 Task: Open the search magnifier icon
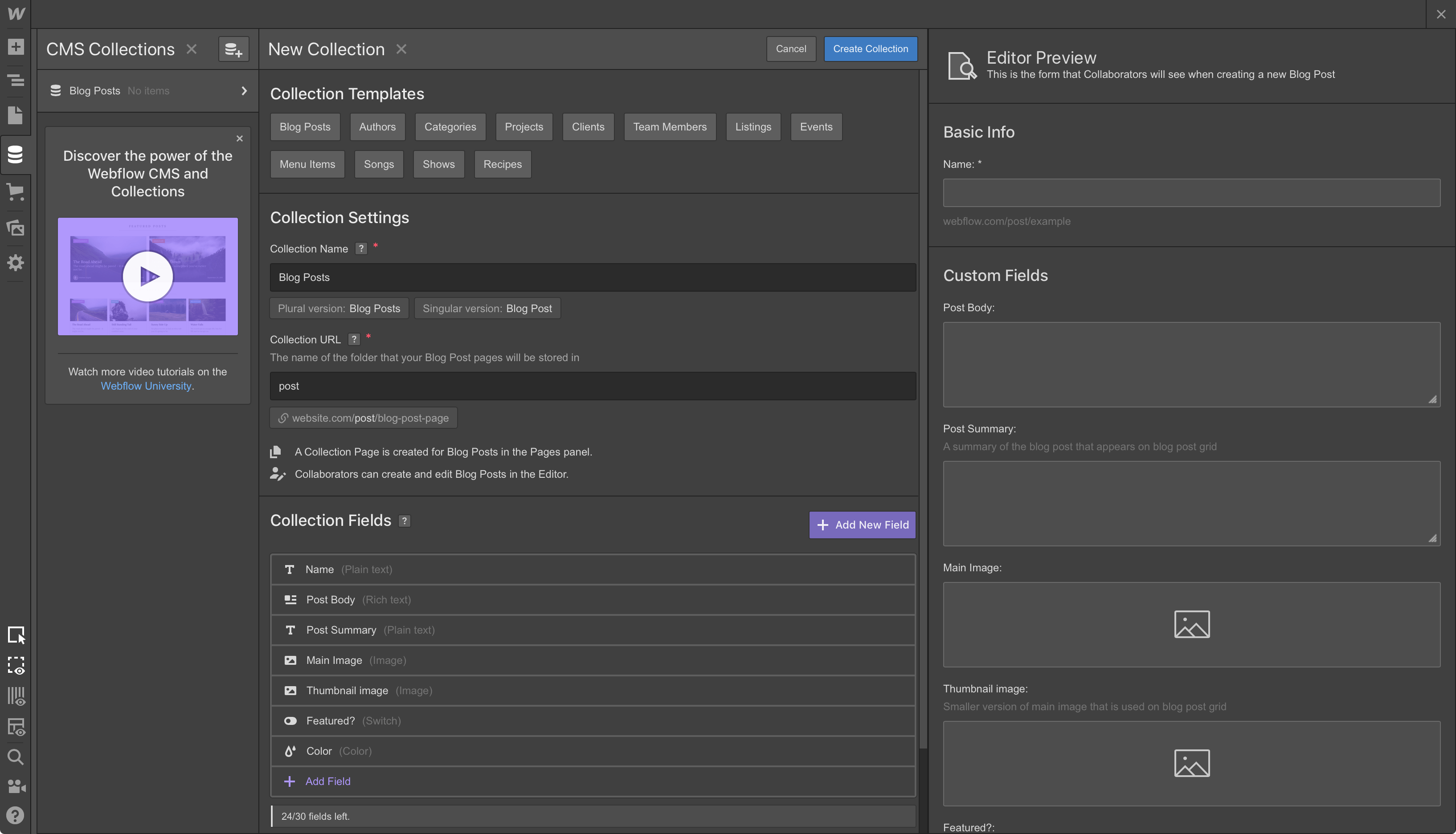(16, 757)
